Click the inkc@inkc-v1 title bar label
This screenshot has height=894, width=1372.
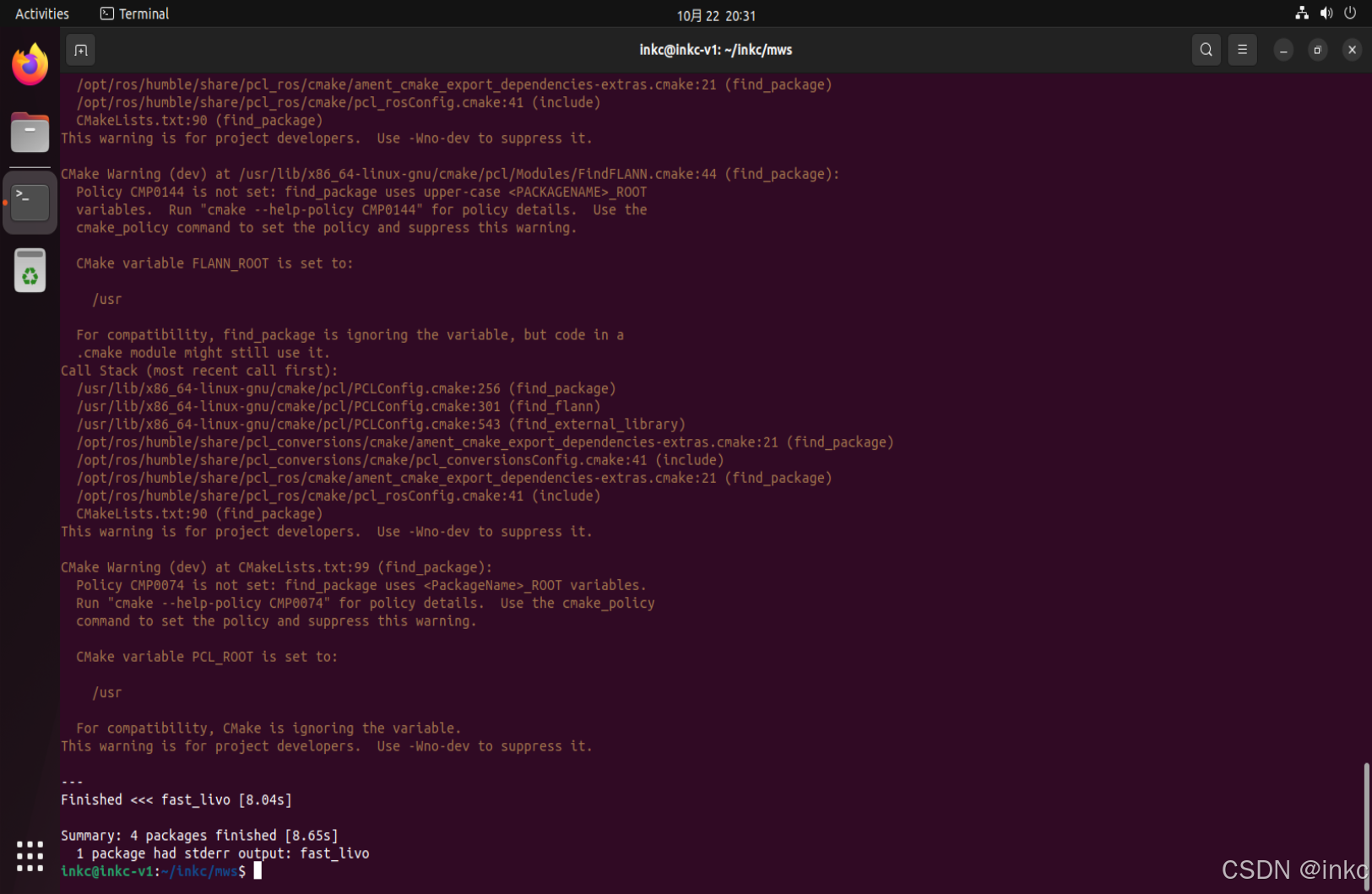[715, 50]
